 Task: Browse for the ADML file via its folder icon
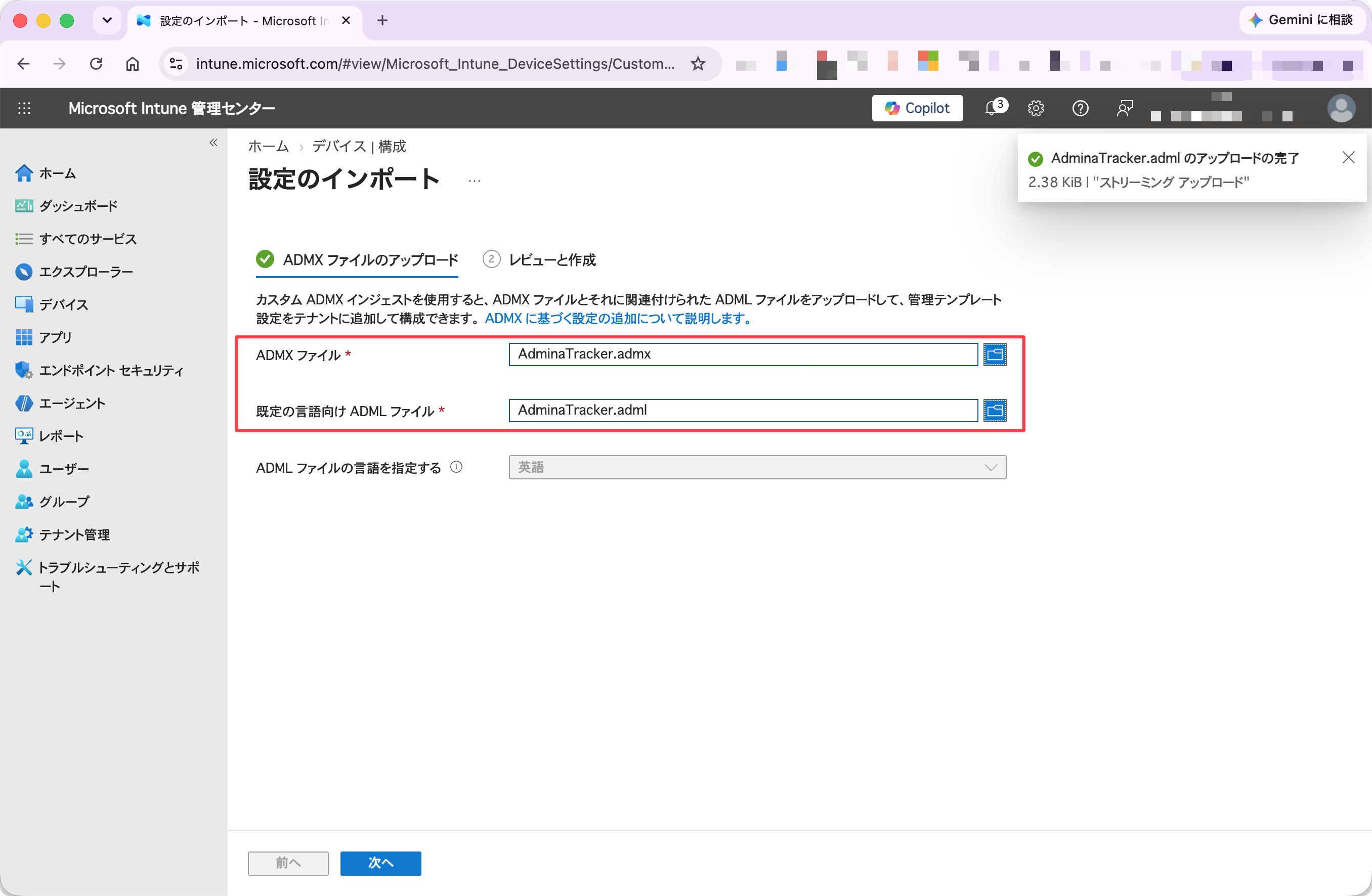click(x=995, y=410)
